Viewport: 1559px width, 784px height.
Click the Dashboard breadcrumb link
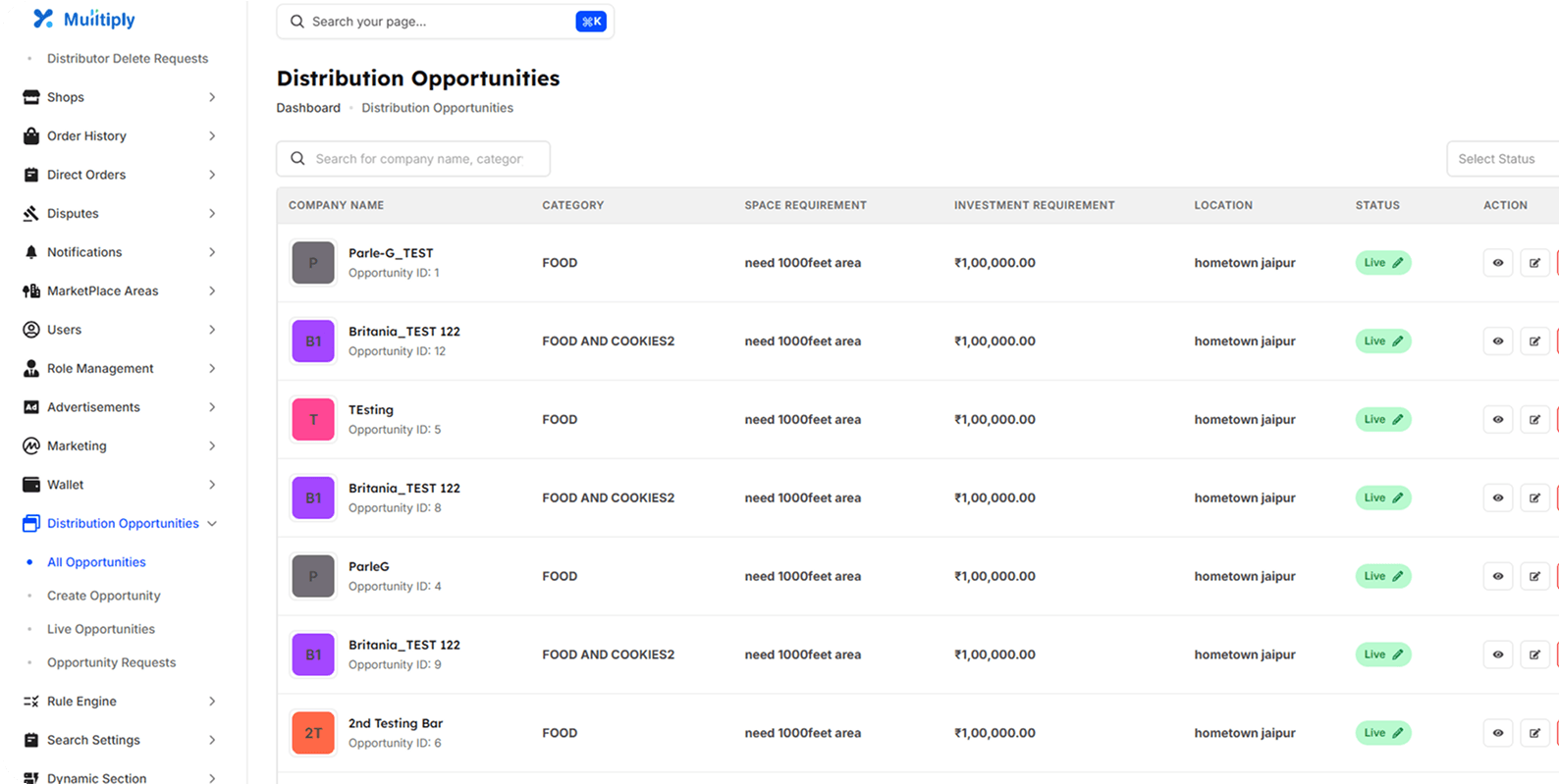pos(308,108)
